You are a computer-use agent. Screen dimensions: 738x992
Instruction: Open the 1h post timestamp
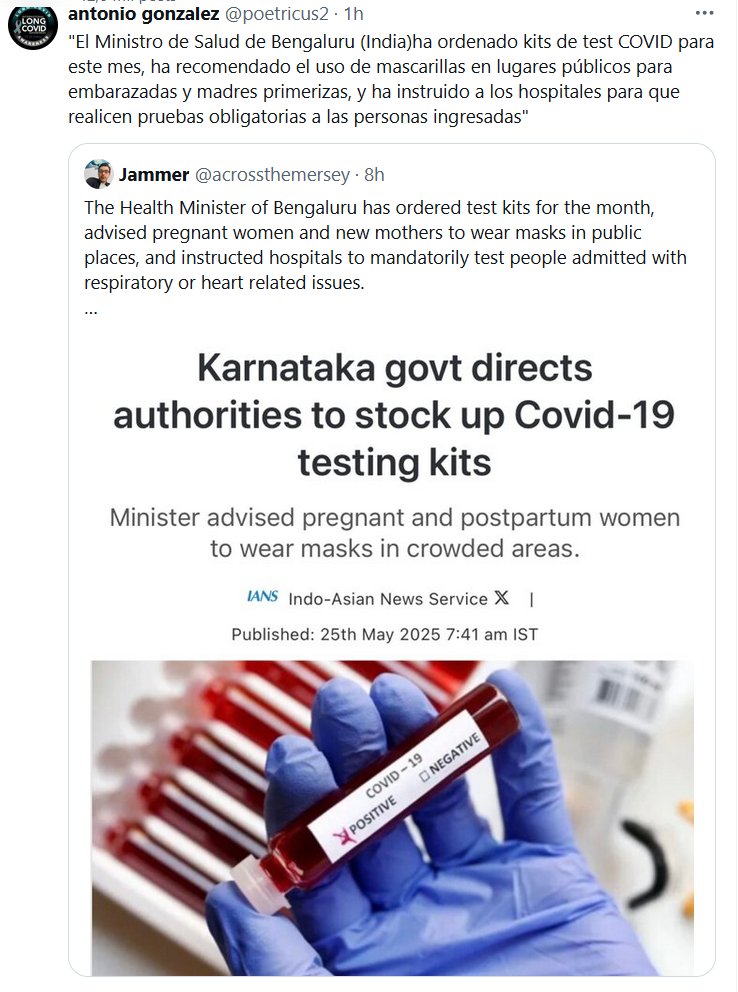(354, 13)
